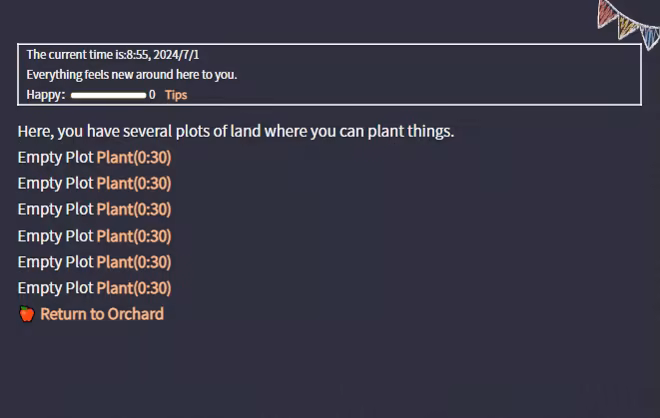Viewport: 660px width, 418px height.
Task: Open the Tips link
Action: [x=176, y=95]
